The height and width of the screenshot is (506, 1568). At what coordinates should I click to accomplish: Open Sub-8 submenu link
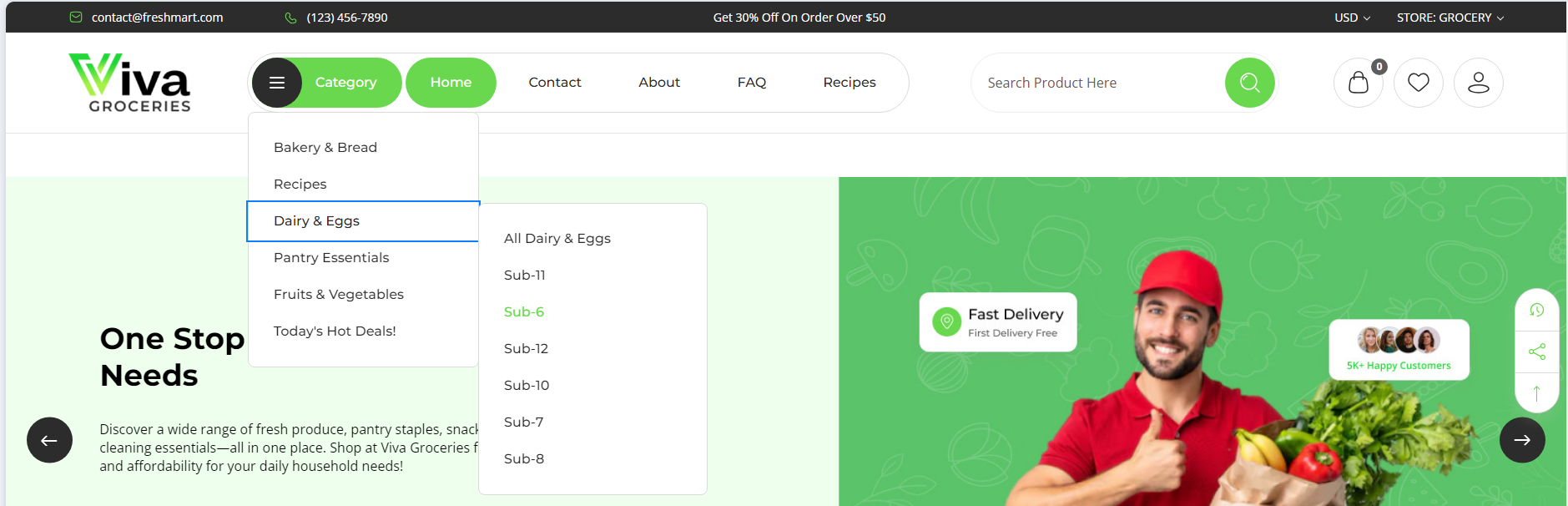(524, 458)
